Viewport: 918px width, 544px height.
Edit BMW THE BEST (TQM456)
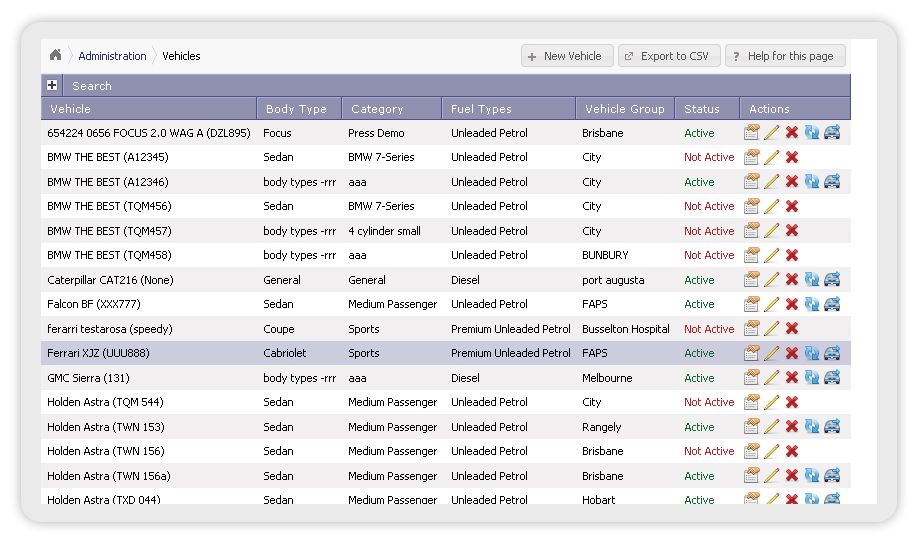(772, 206)
